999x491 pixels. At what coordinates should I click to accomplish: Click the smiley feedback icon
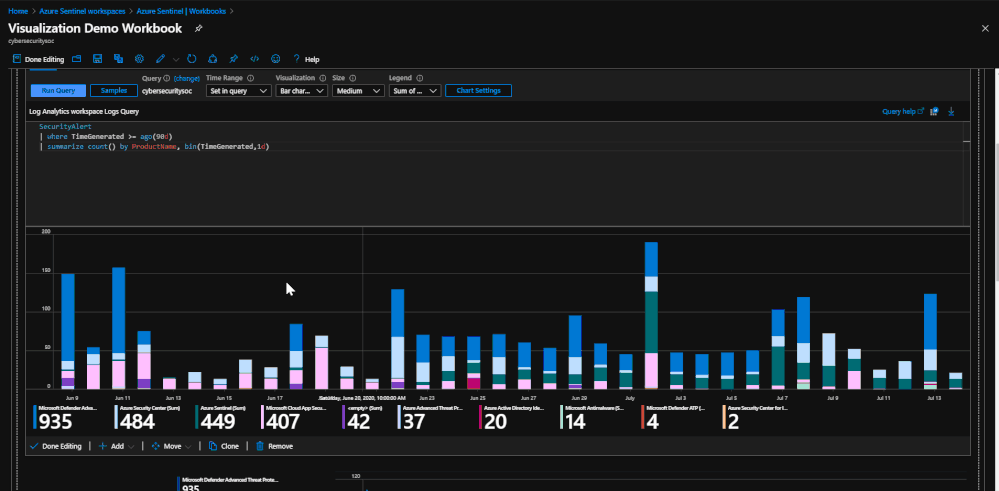[275, 59]
